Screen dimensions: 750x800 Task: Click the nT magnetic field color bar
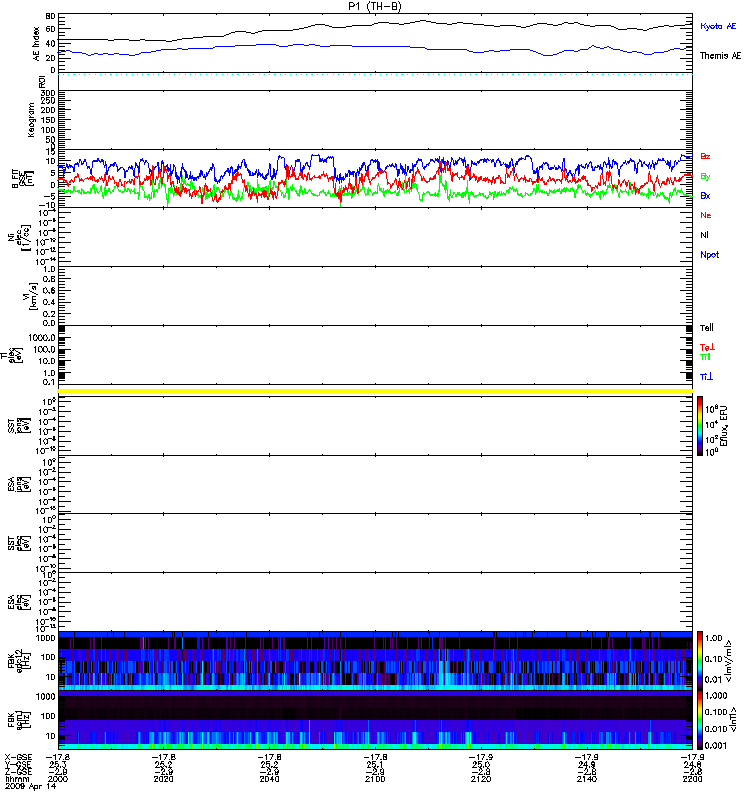[699, 719]
